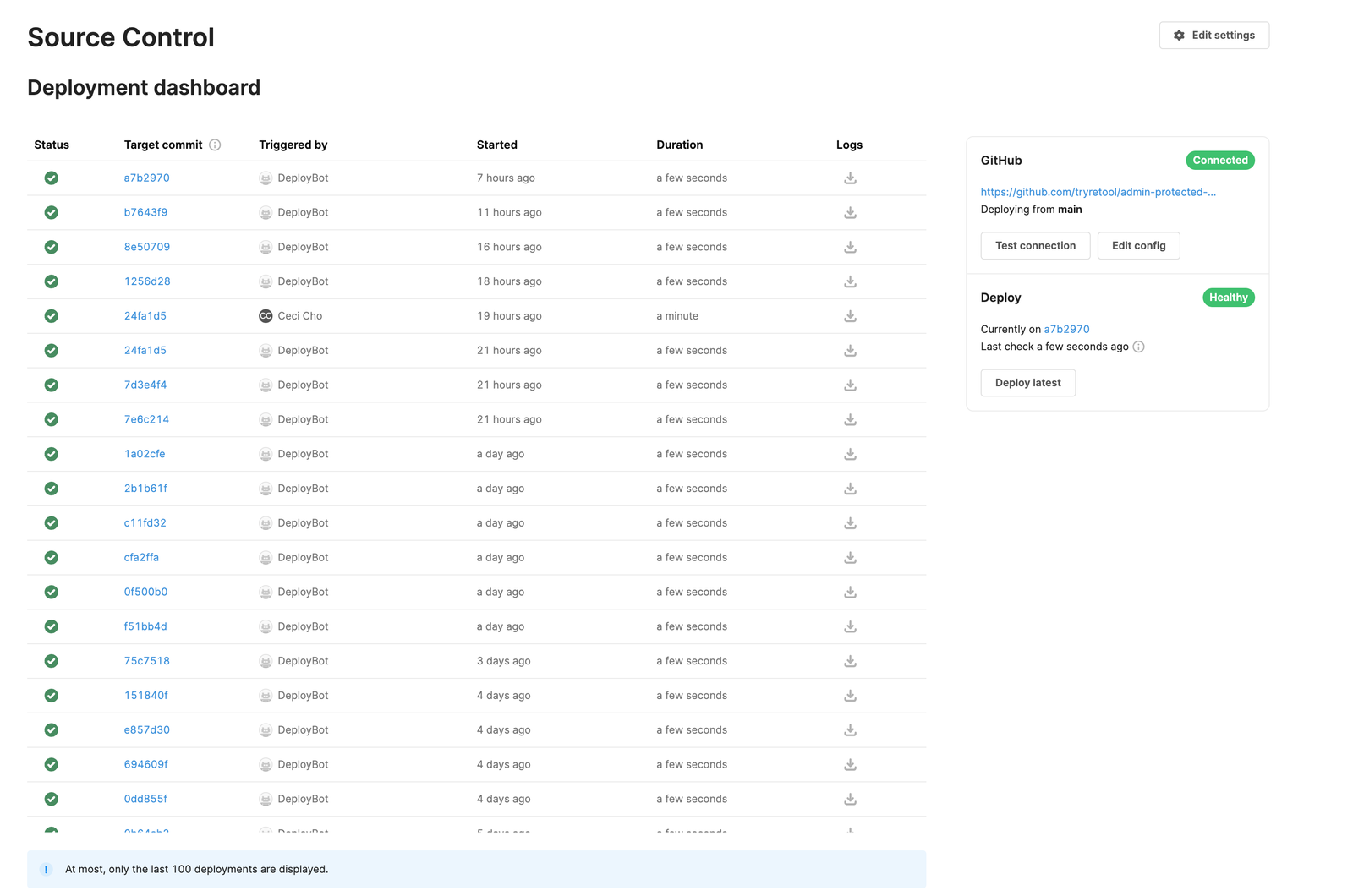This screenshot has height=896, width=1353.
Task: Download logs for commit 694609f
Action: (850, 765)
